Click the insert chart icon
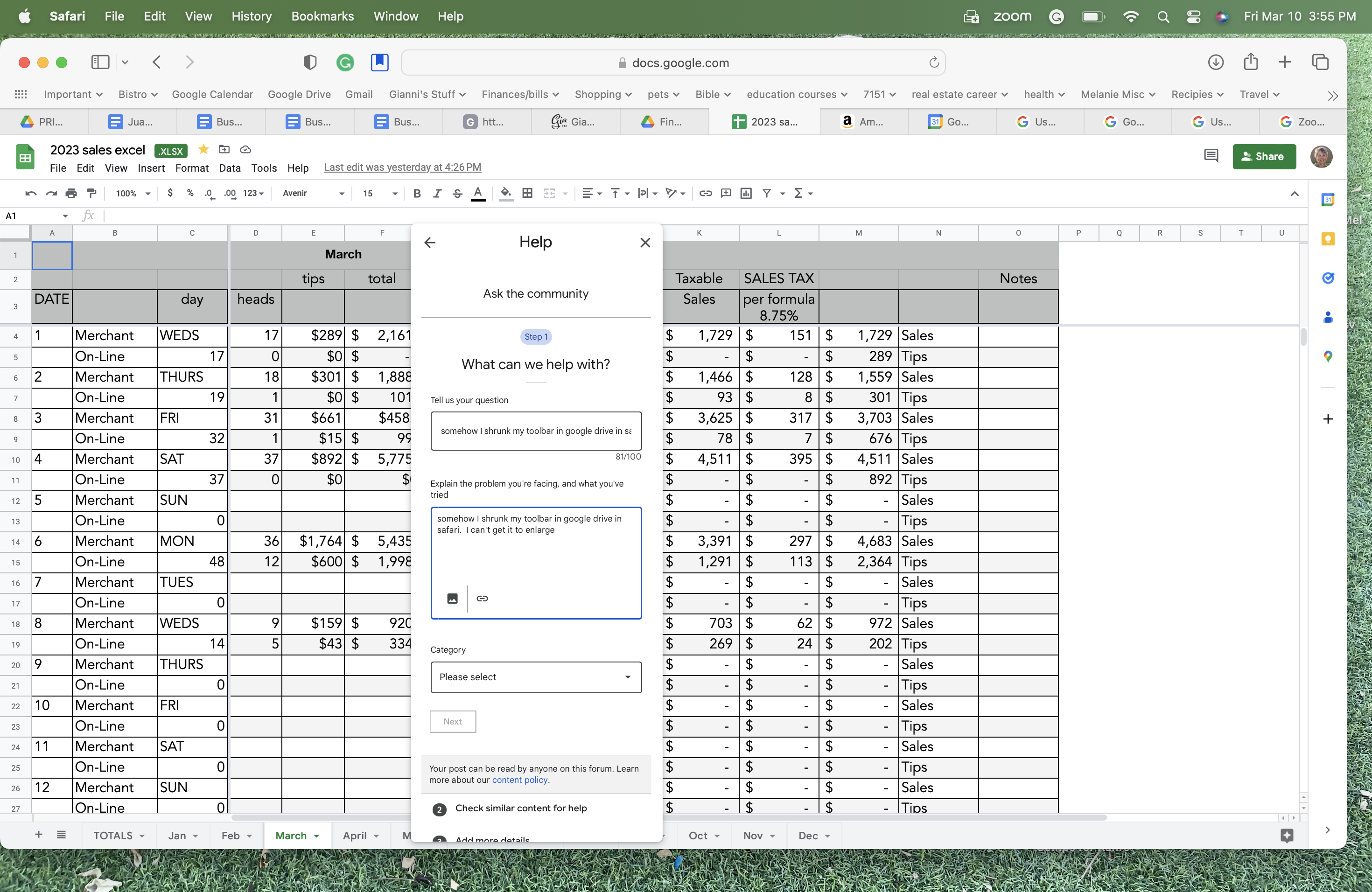Viewport: 1372px width, 892px height. (746, 193)
